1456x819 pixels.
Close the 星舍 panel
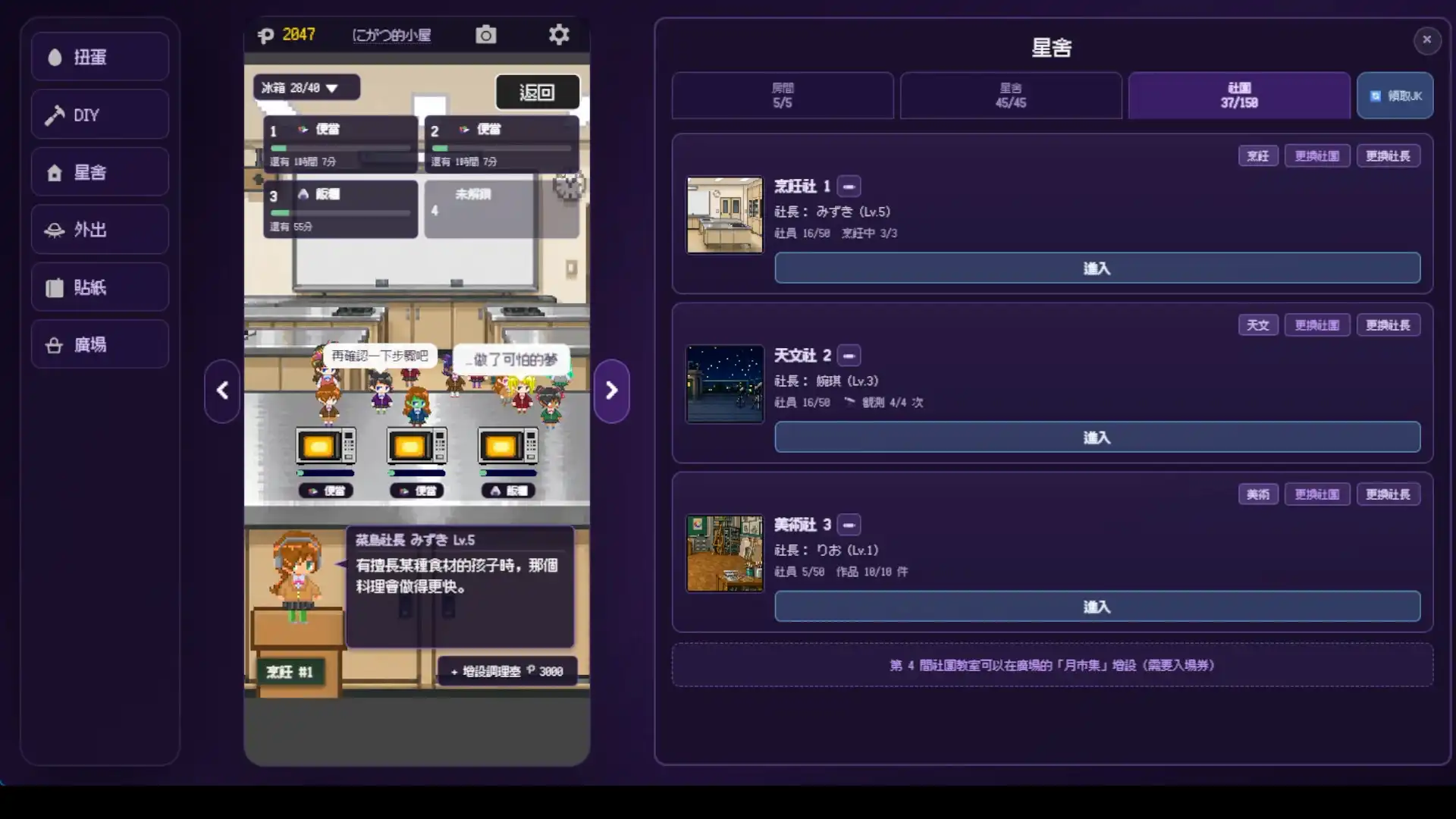tap(1426, 39)
